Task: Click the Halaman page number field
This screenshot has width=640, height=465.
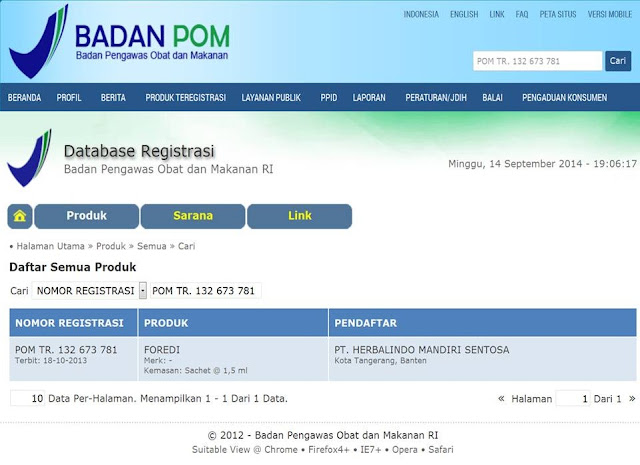Action: (573, 398)
